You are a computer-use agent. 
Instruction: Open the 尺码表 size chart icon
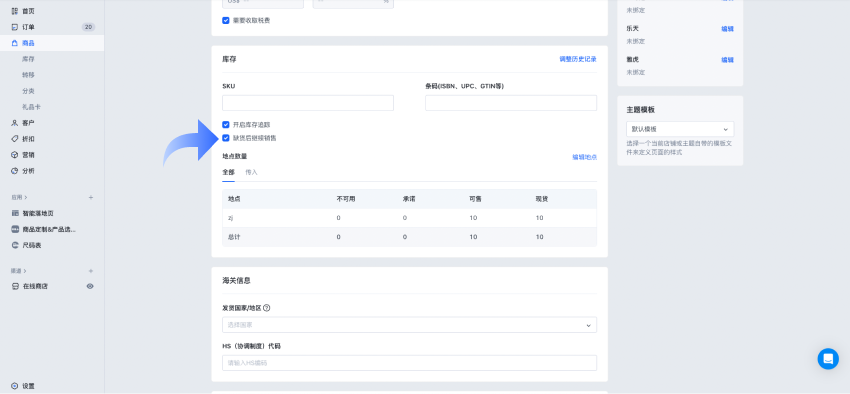point(15,246)
